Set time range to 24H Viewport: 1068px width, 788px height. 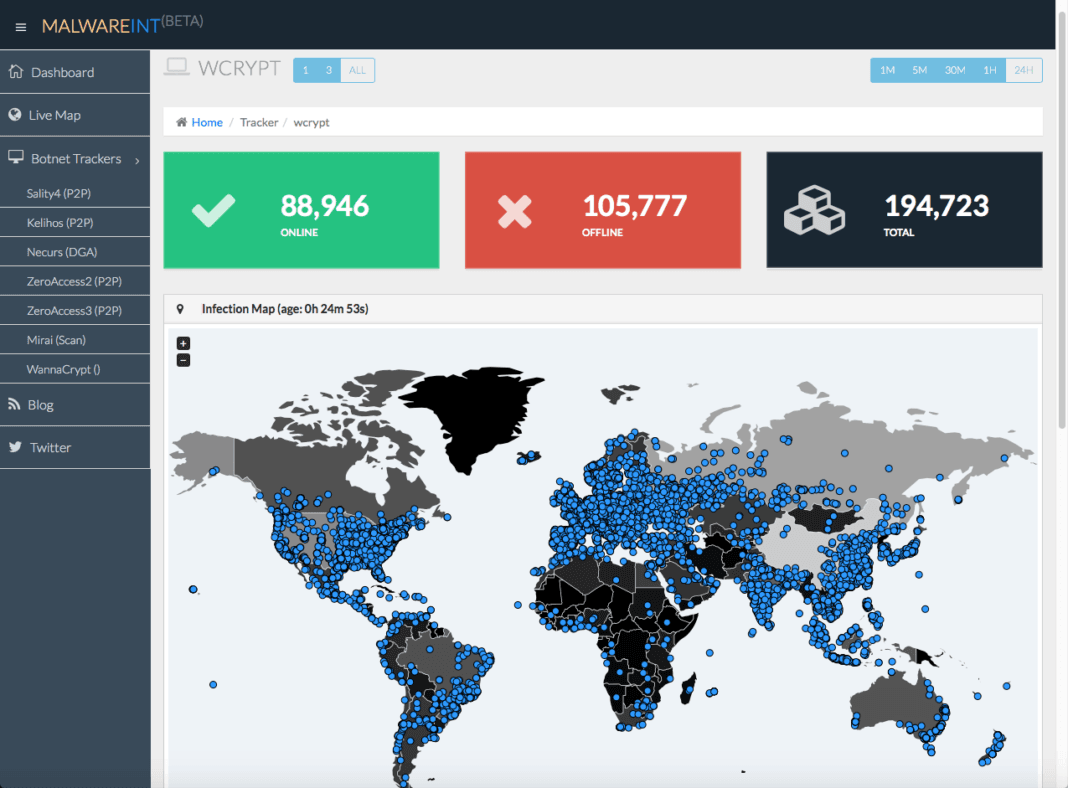coord(1024,70)
